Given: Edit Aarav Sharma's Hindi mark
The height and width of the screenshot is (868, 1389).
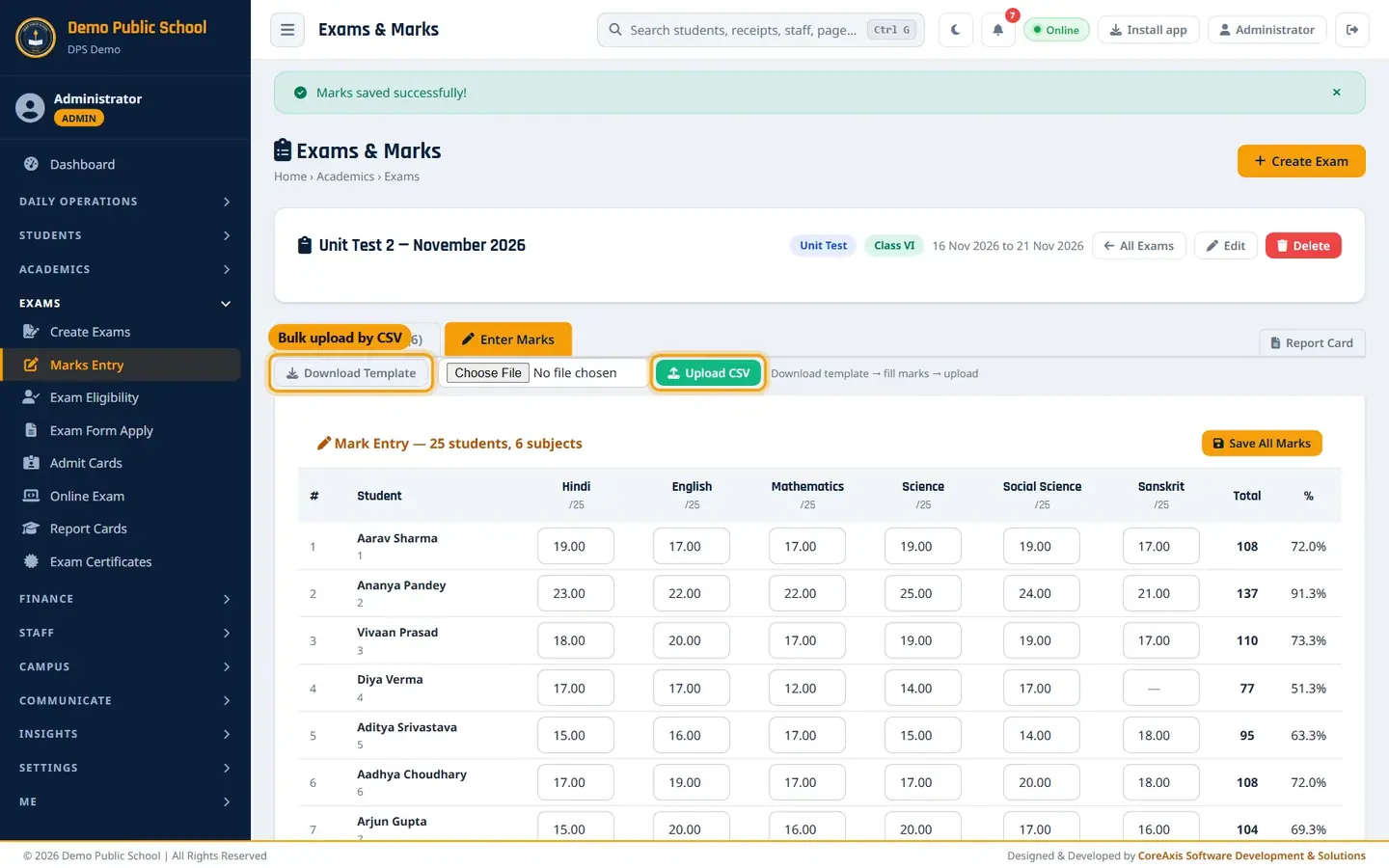Looking at the screenshot, I should pos(576,547).
